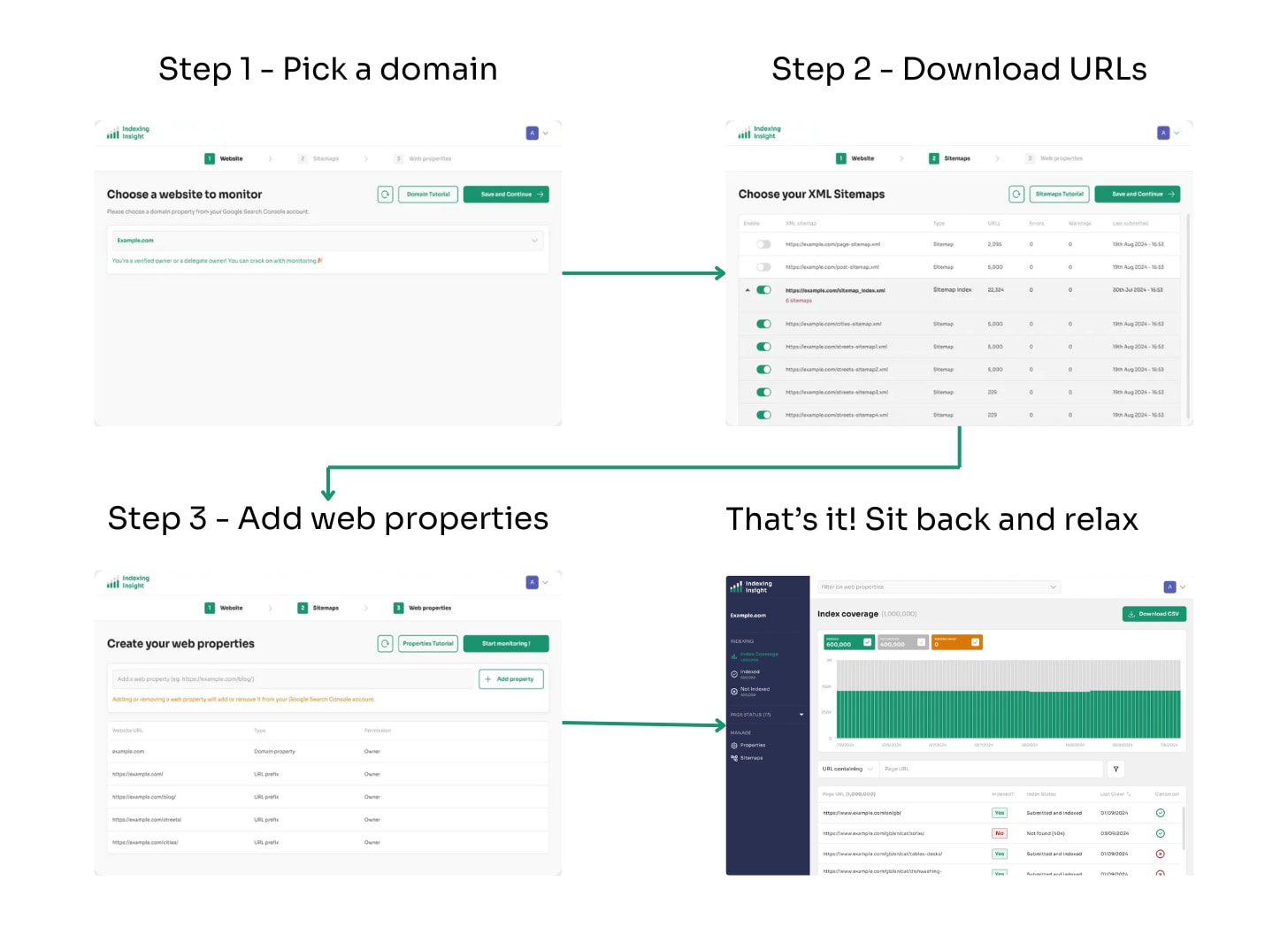The width and height of the screenshot is (1288, 927).
Task: Enable the post-sitemap.xml toggle
Action: (763, 267)
